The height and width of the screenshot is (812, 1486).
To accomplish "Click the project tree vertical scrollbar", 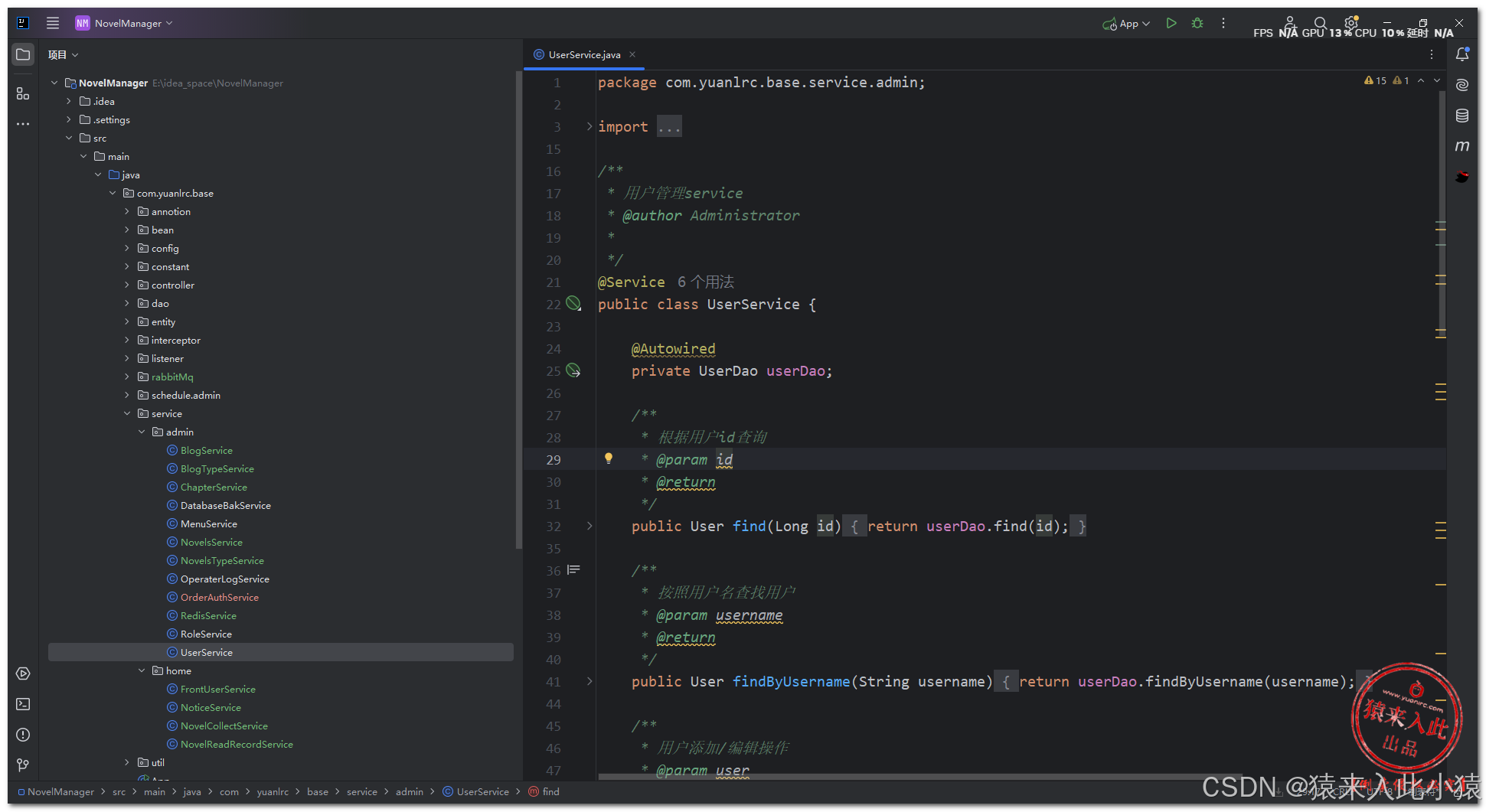I will [518, 310].
